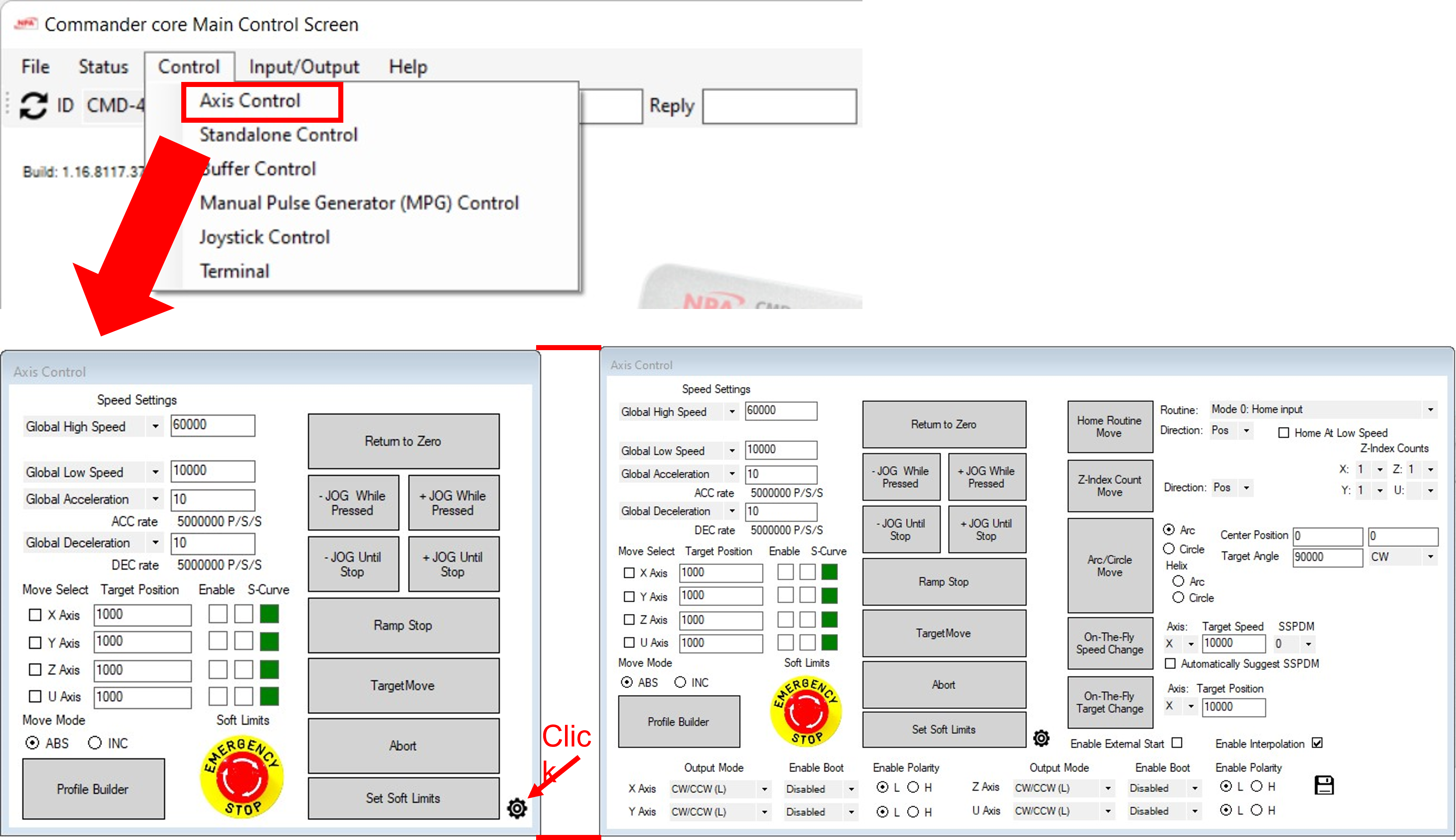Open the Help menu
The width and height of the screenshot is (1456, 840).
(408, 67)
